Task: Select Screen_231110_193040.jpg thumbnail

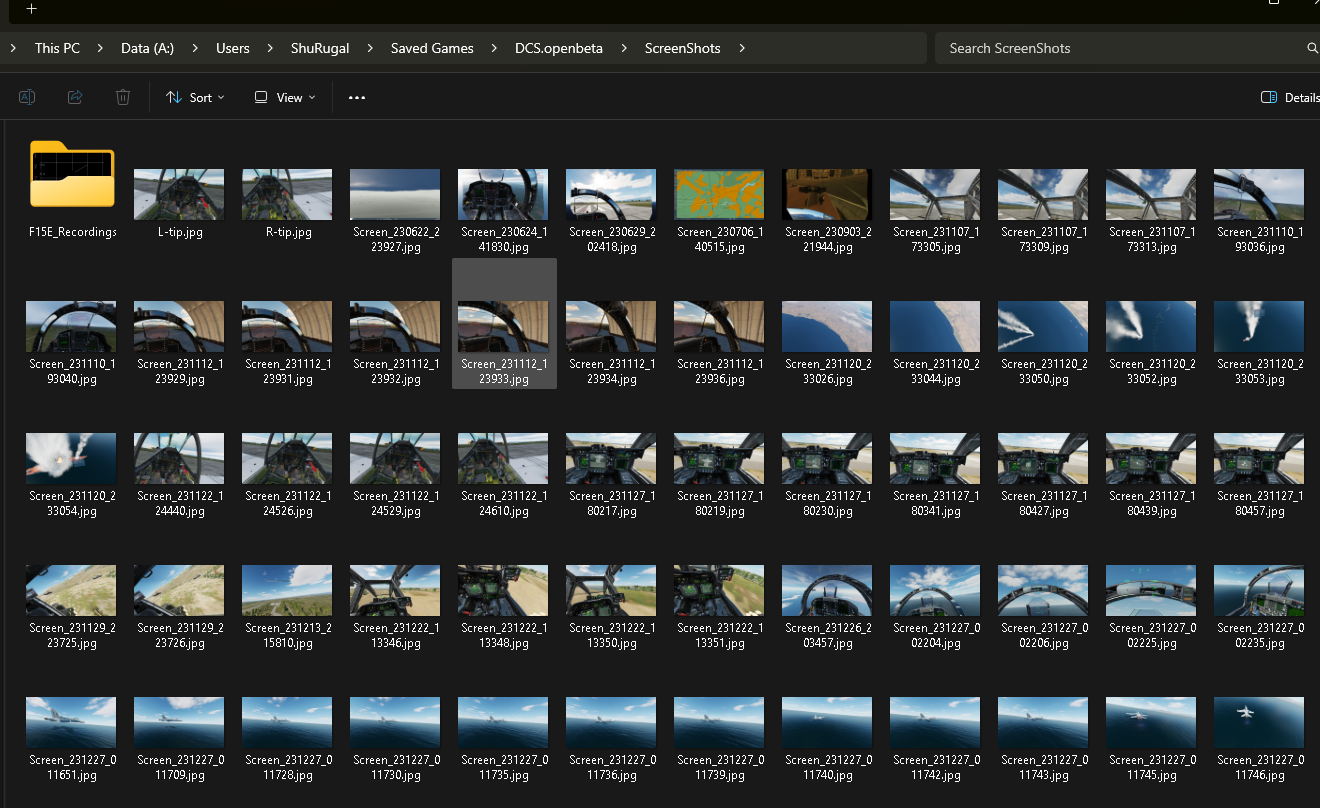Action: (x=71, y=326)
